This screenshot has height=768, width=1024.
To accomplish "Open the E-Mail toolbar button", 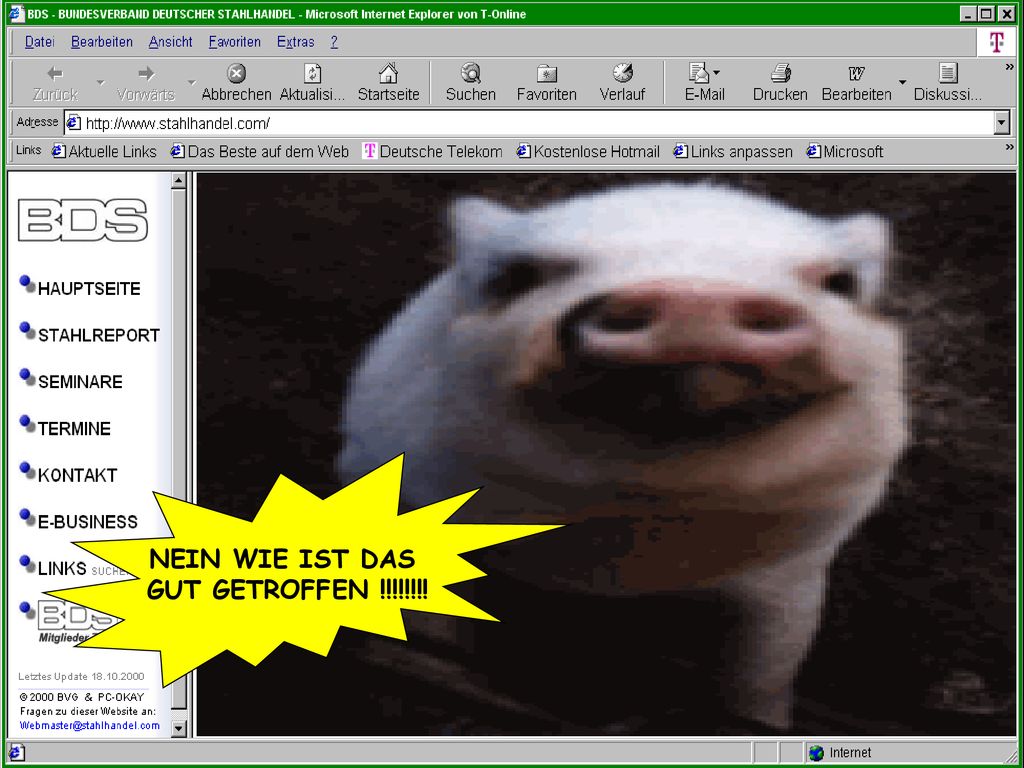I will pos(703,82).
